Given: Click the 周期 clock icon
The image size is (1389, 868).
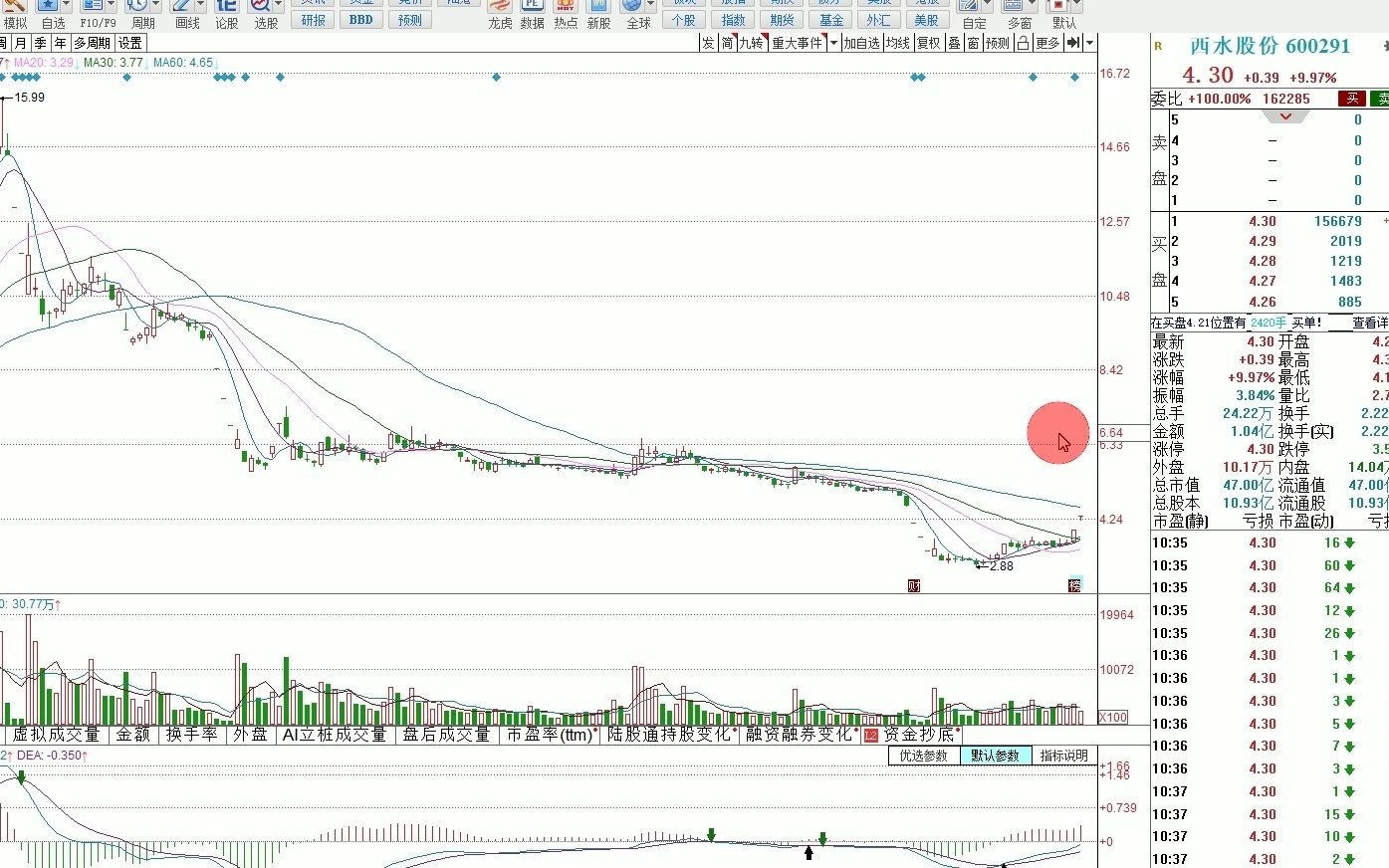Looking at the screenshot, I should (x=136, y=6).
